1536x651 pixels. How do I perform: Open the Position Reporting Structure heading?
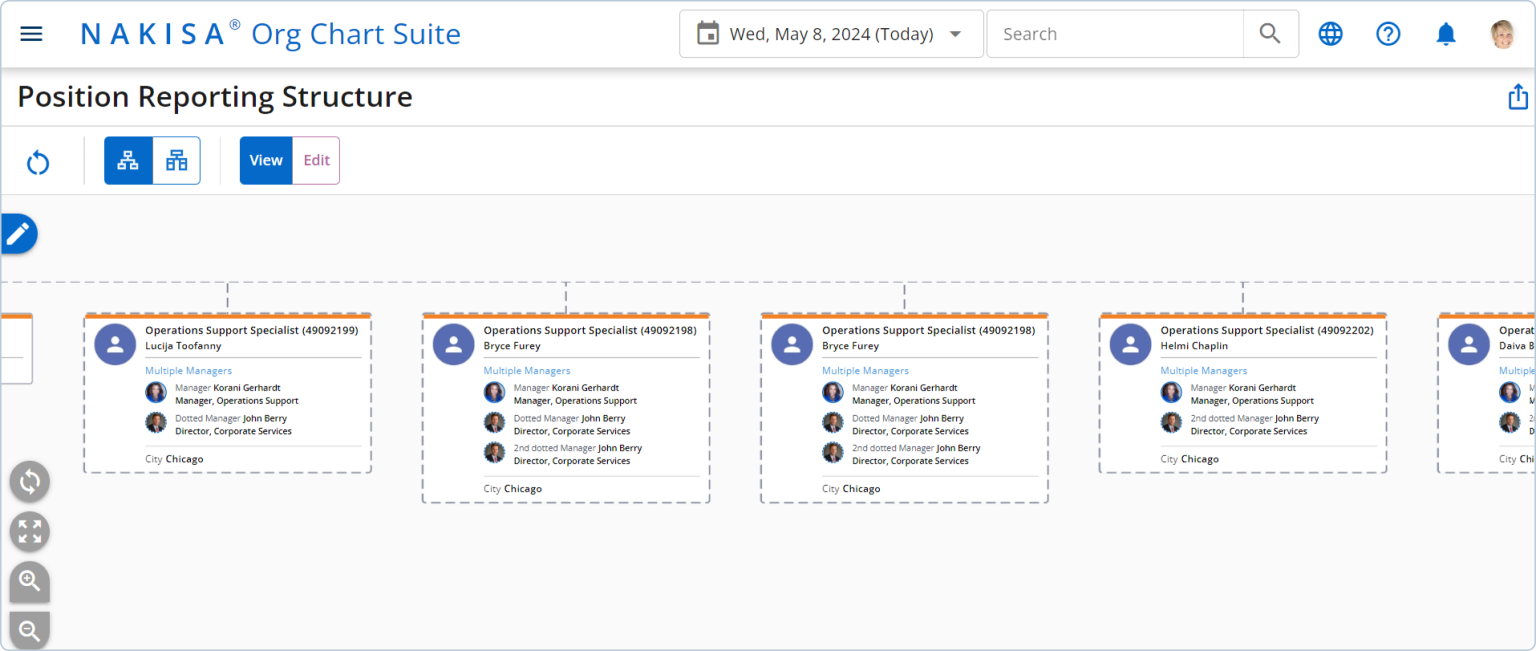coord(215,96)
